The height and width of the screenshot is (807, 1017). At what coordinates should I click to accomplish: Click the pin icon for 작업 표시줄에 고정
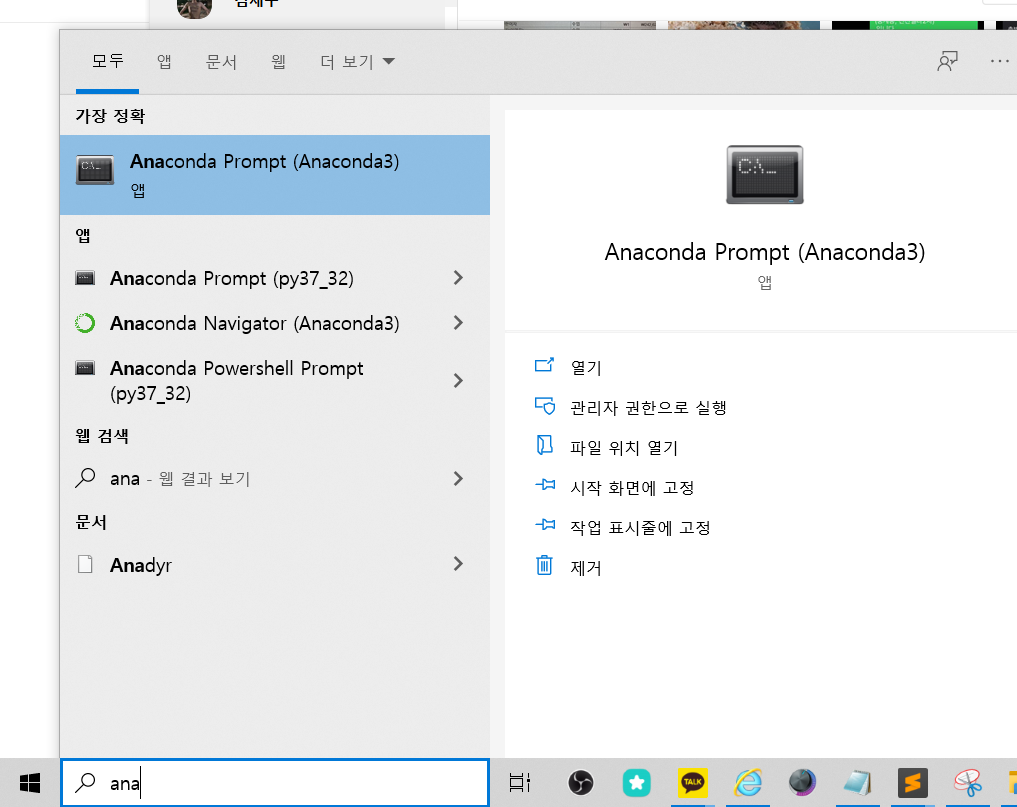pyautogui.click(x=545, y=525)
